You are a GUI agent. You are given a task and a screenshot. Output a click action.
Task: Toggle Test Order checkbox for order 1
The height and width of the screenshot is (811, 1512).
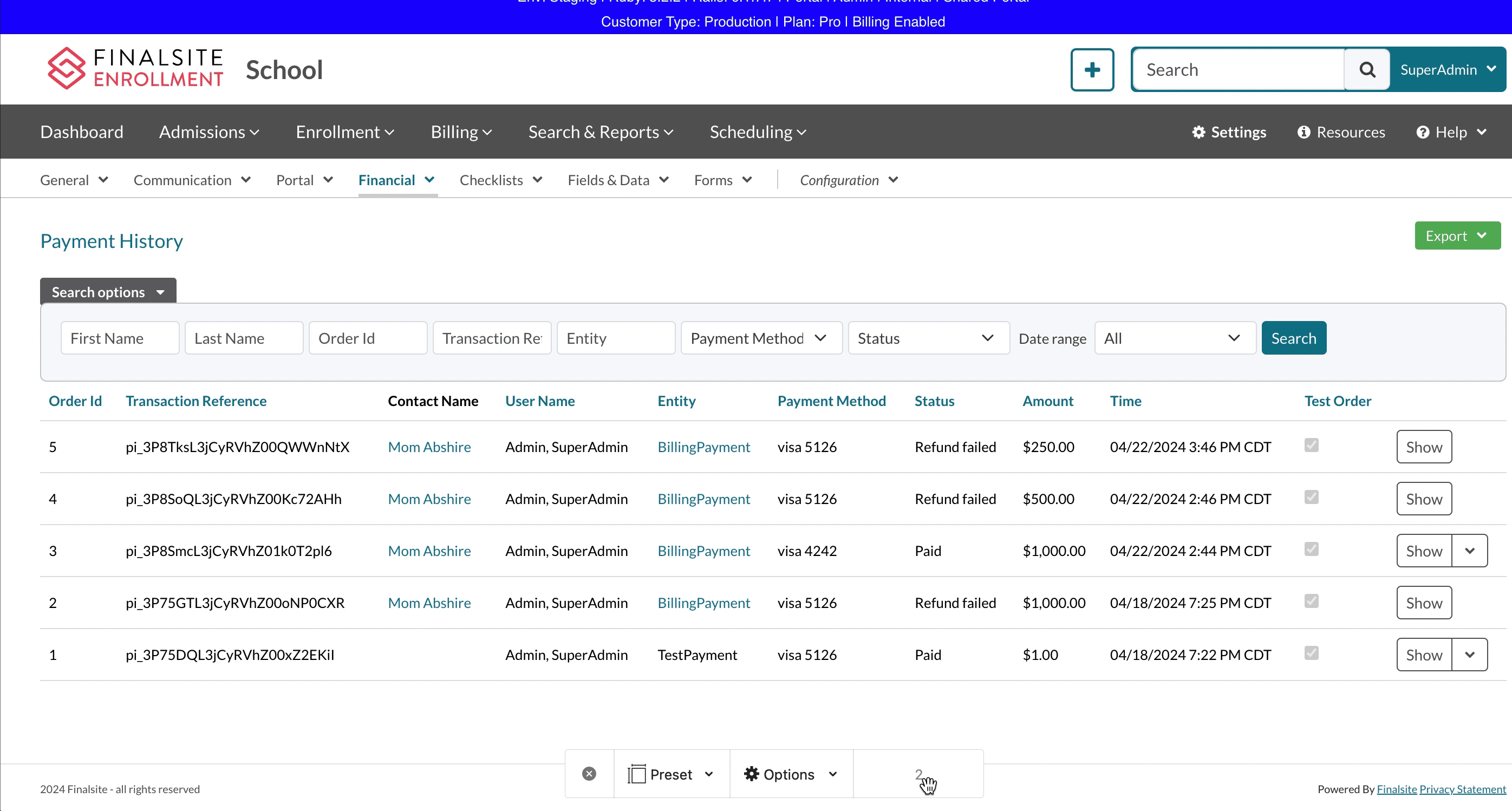[x=1311, y=653]
